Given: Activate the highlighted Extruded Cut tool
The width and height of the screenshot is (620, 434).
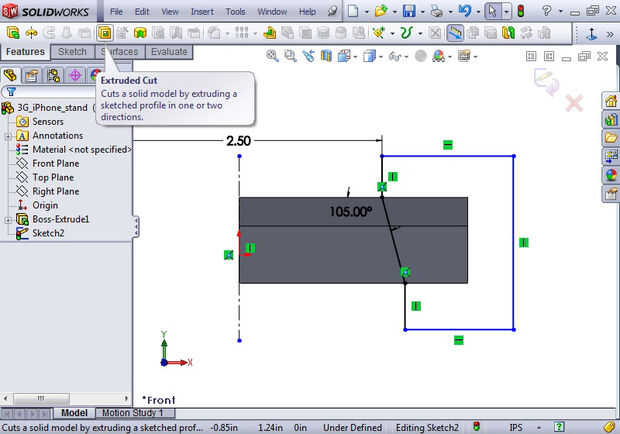Looking at the screenshot, I should click(x=105, y=33).
